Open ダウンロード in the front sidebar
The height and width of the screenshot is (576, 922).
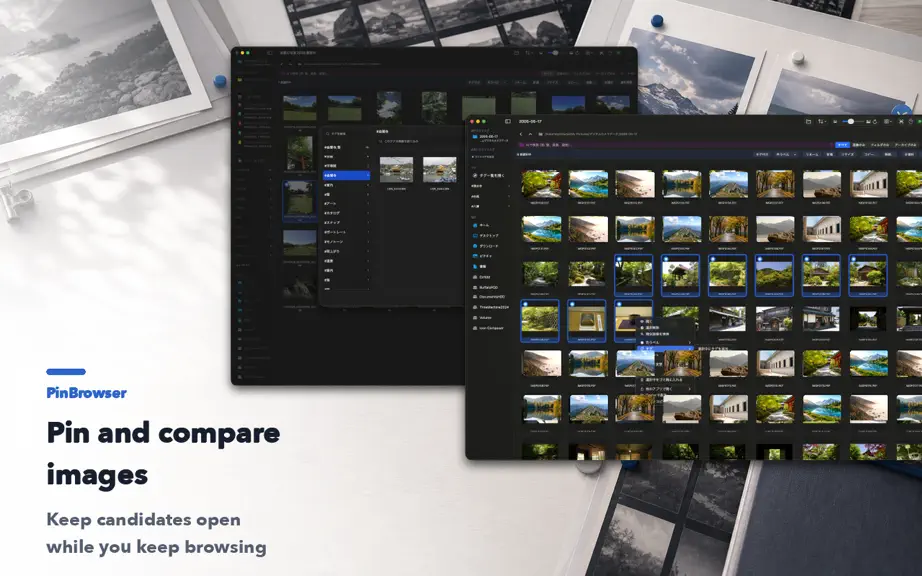click(x=486, y=246)
